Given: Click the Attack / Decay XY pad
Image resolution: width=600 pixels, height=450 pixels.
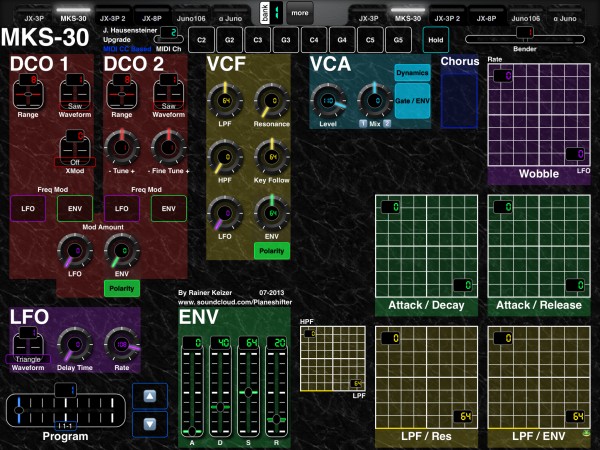Looking at the screenshot, I should click(426, 246).
